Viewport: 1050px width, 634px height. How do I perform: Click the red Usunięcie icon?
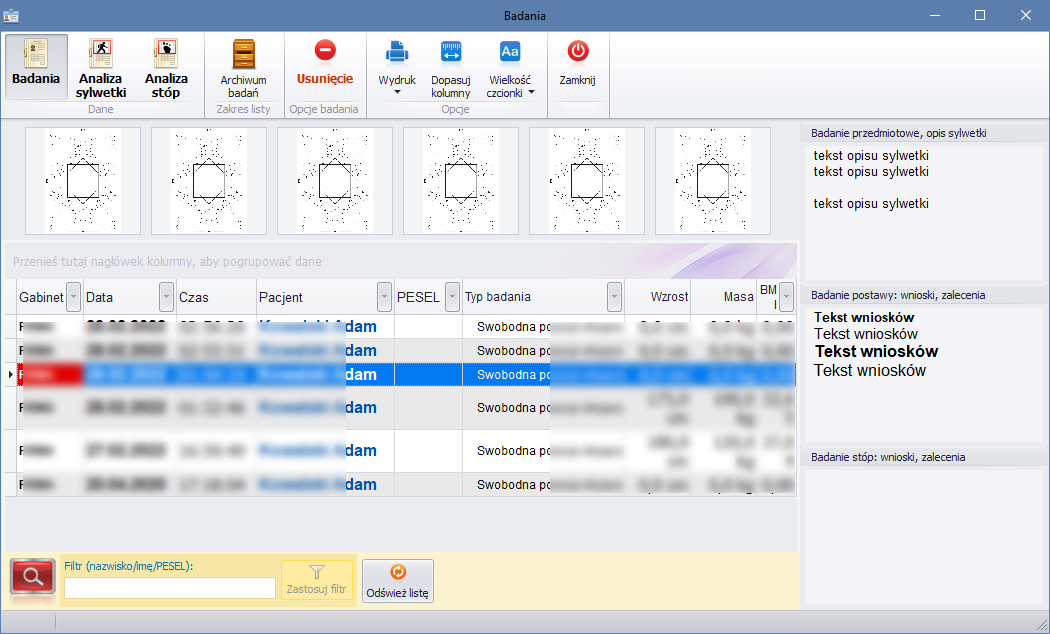pos(325,51)
